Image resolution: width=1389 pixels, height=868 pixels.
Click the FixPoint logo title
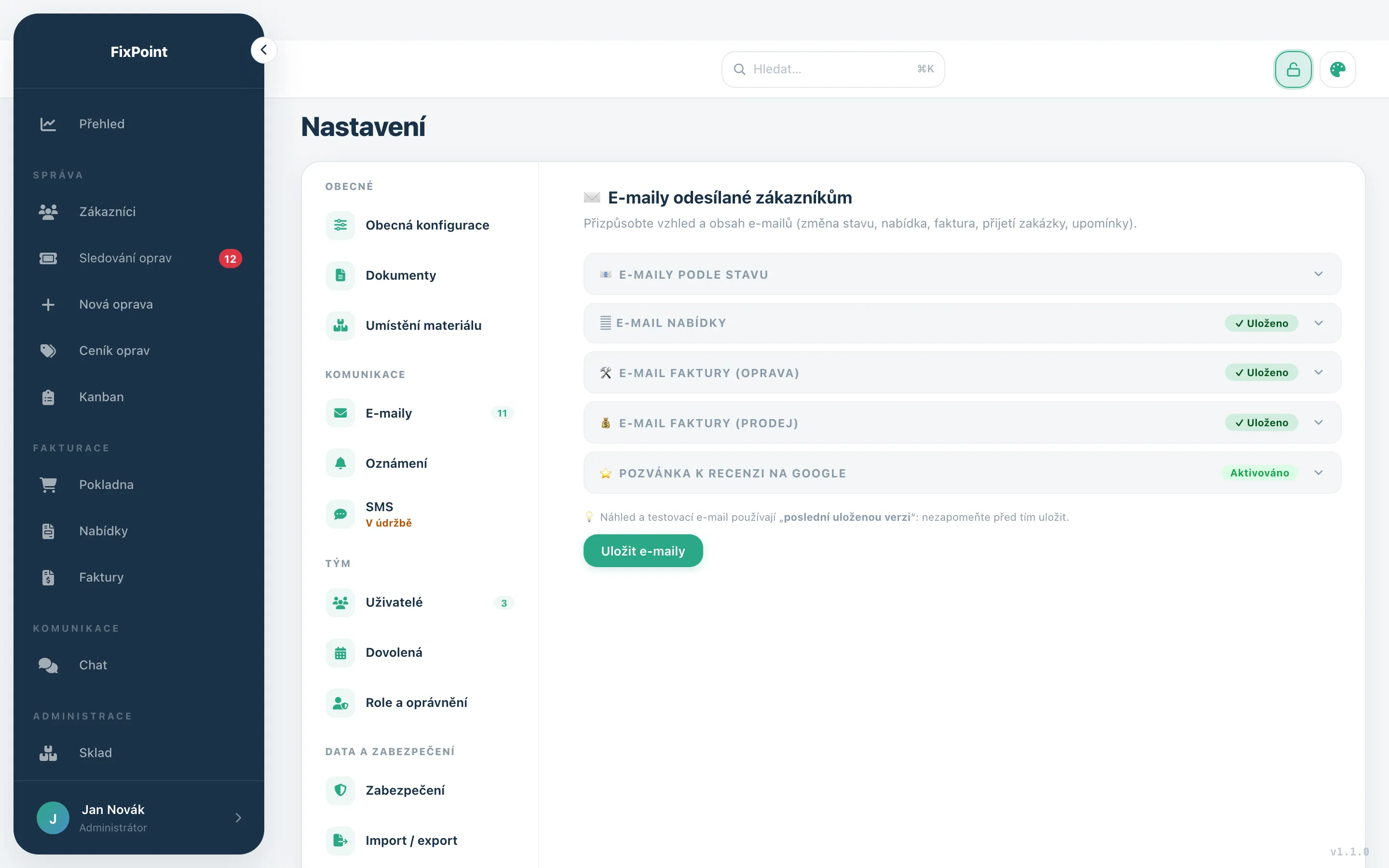[x=139, y=52]
